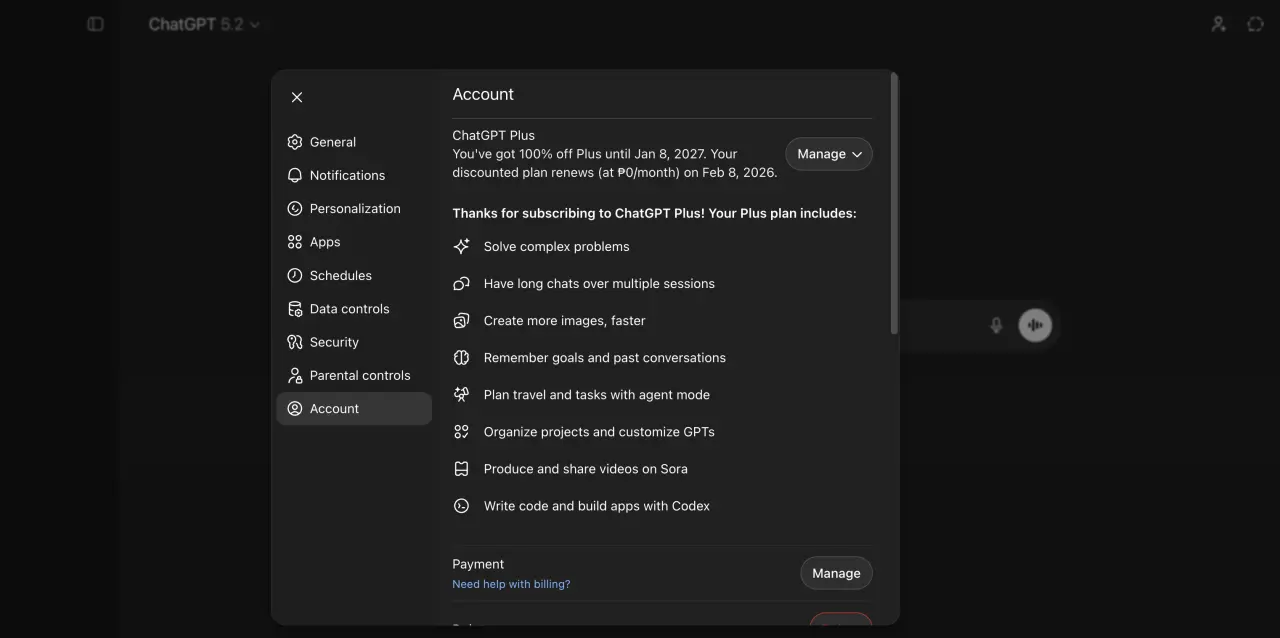This screenshot has height=638, width=1280.
Task: Click the invite user icon at top right
Action: pyautogui.click(x=1218, y=24)
